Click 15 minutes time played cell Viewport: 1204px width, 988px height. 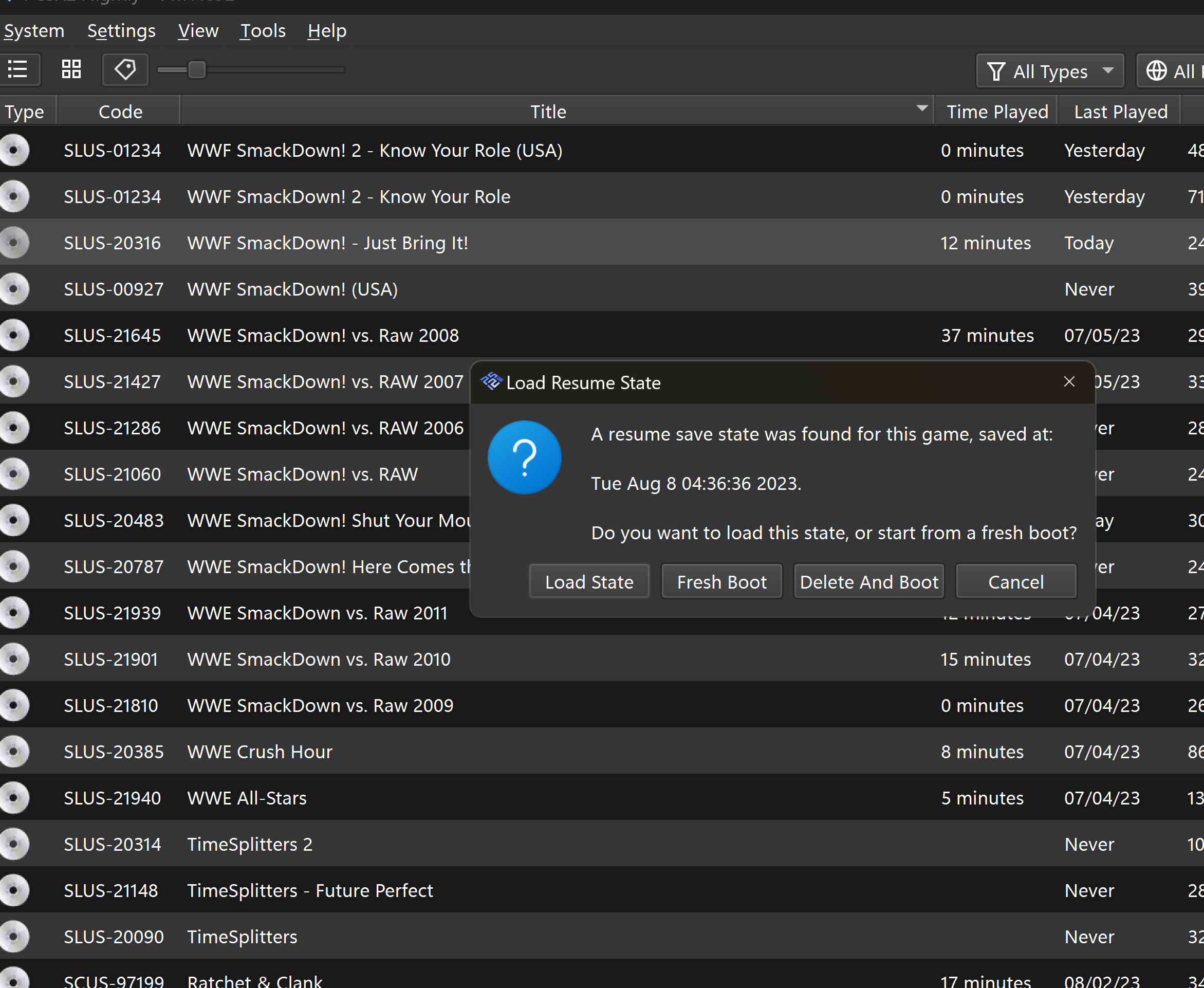click(x=986, y=659)
